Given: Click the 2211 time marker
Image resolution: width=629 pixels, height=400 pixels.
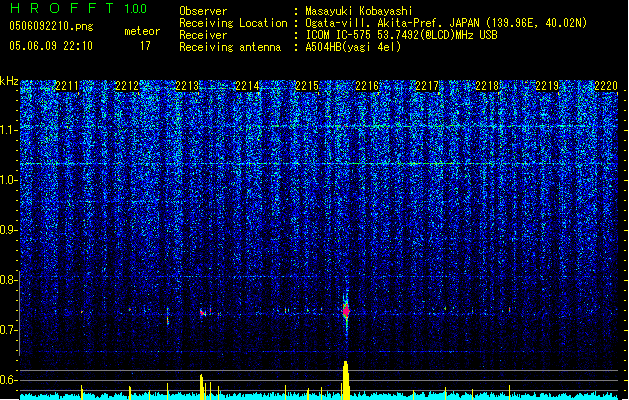Looking at the screenshot, I should tap(67, 86).
